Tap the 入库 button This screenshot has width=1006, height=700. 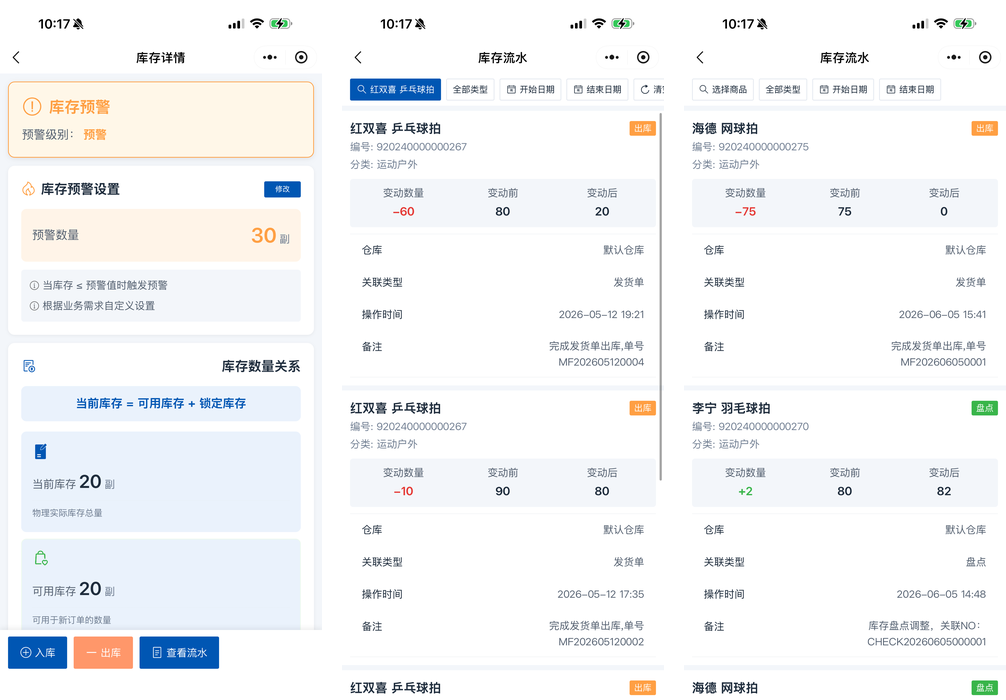coord(37,653)
